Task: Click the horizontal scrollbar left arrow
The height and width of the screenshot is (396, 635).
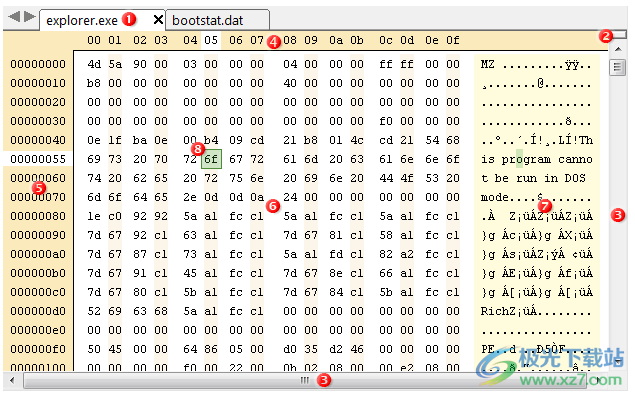Action: pyautogui.click(x=13, y=380)
